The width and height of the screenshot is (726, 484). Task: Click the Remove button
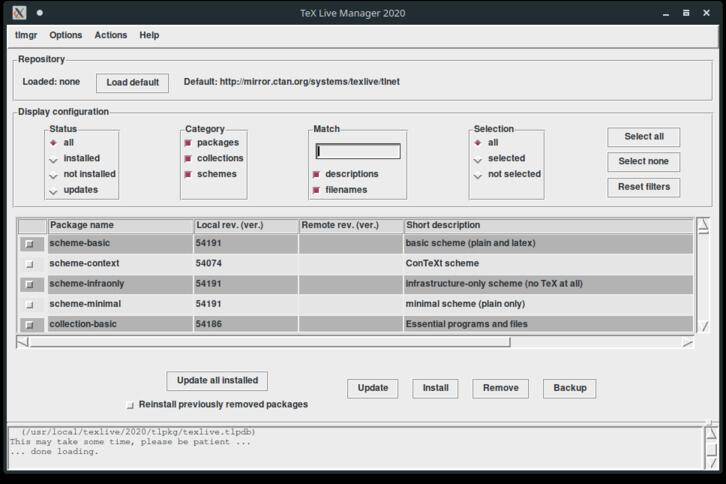pyautogui.click(x=501, y=388)
